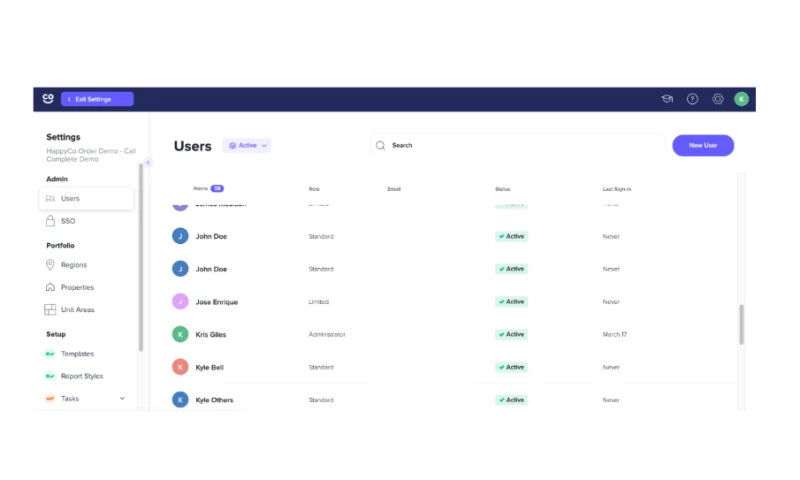Open the settings gear icon
Image resolution: width=800 pixels, height=480 pixels.
tap(718, 99)
